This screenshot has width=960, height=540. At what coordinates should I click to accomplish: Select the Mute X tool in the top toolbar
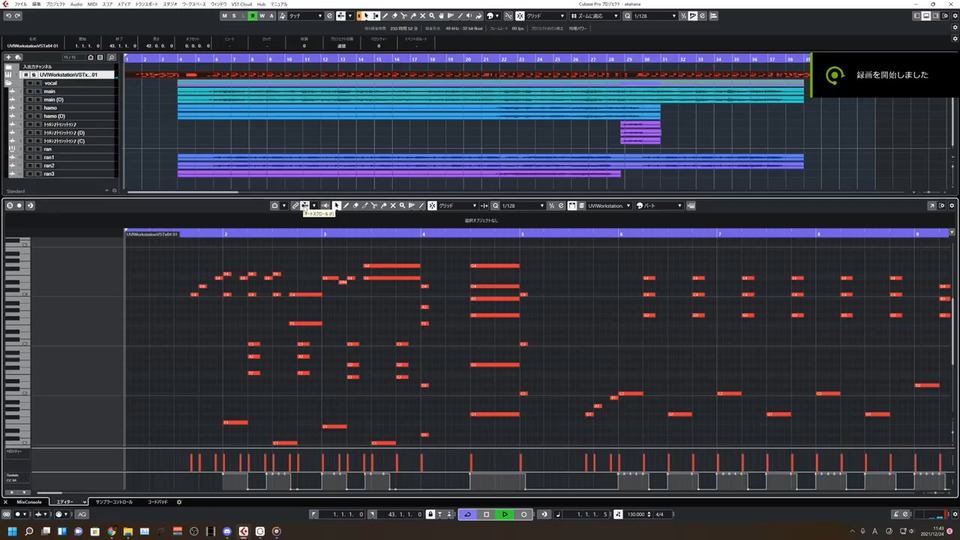click(x=422, y=16)
